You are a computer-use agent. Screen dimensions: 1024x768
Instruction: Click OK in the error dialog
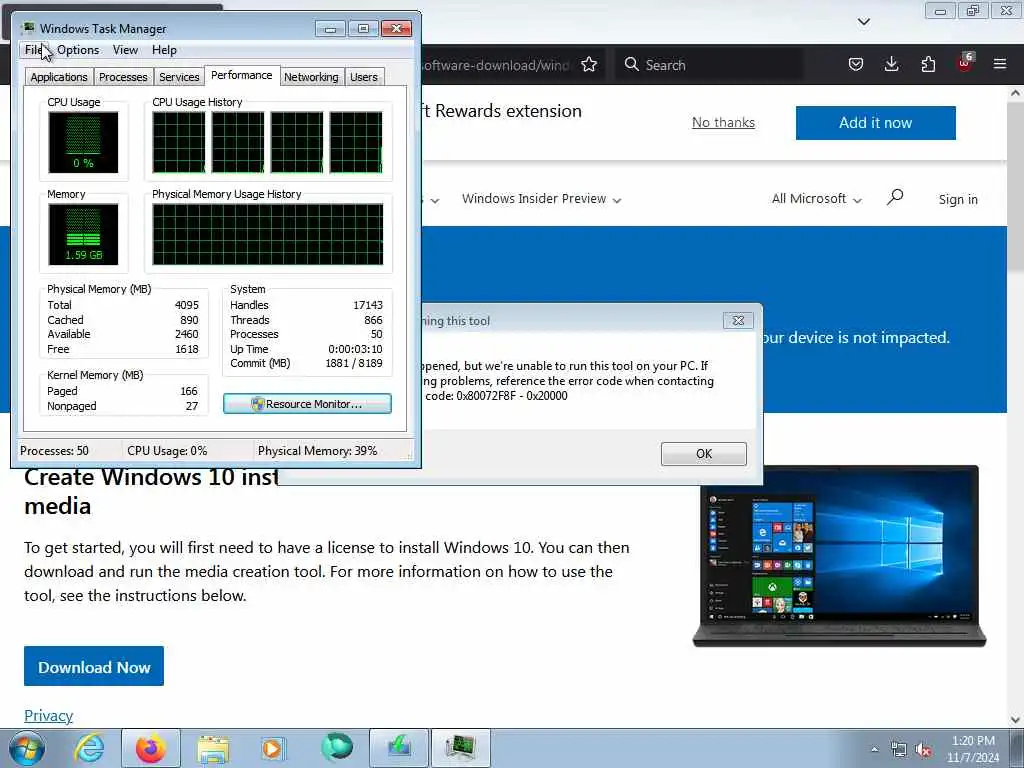pyautogui.click(x=703, y=454)
